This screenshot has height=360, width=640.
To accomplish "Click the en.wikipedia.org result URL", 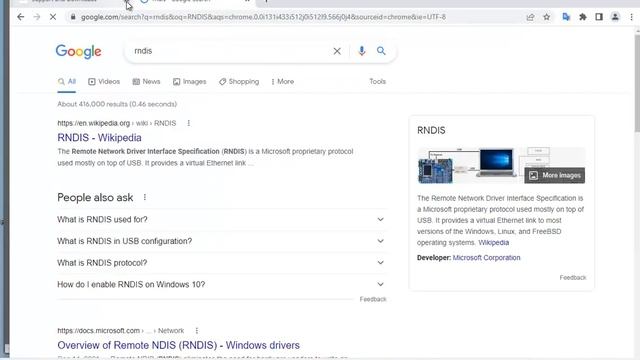I will coord(117,123).
